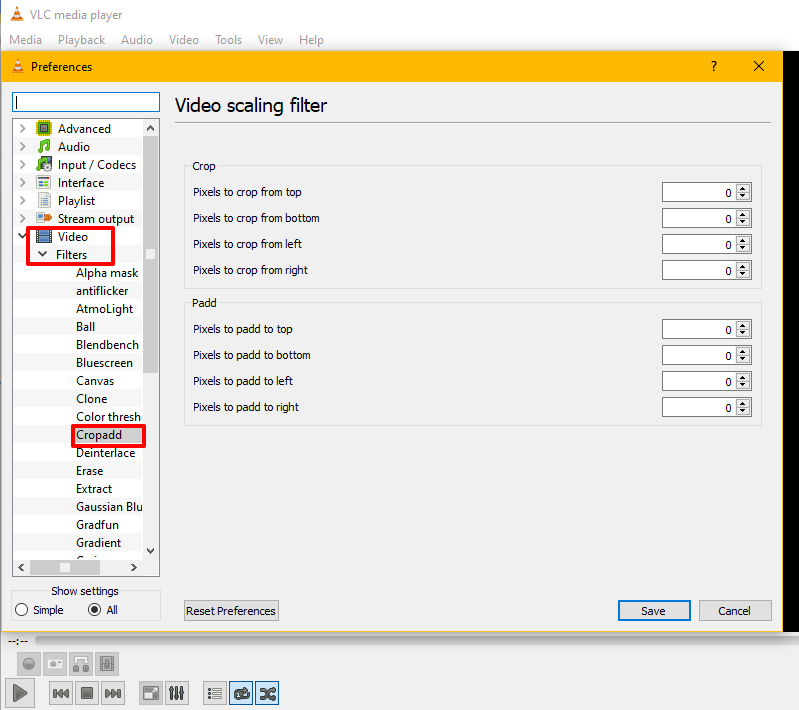This screenshot has width=799, height=710.
Task: Open extended settings equalizer icon
Action: pos(177,693)
